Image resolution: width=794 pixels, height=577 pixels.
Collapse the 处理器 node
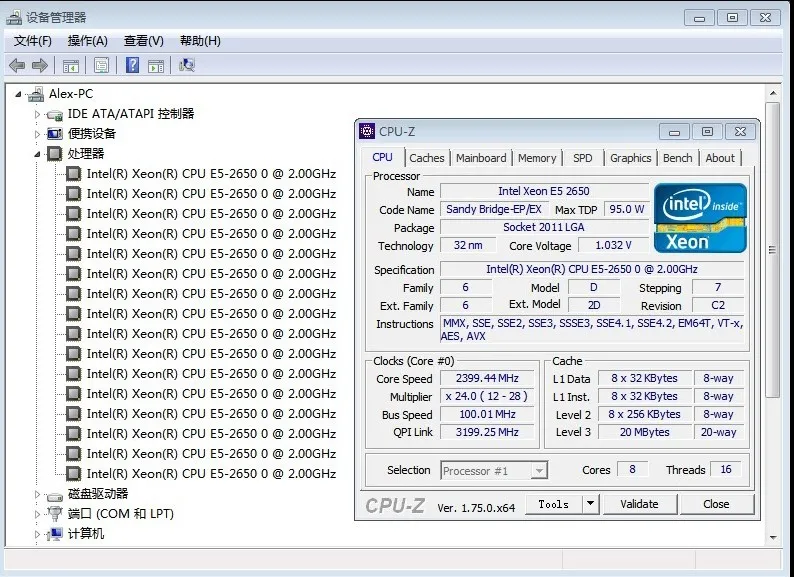click(37, 154)
